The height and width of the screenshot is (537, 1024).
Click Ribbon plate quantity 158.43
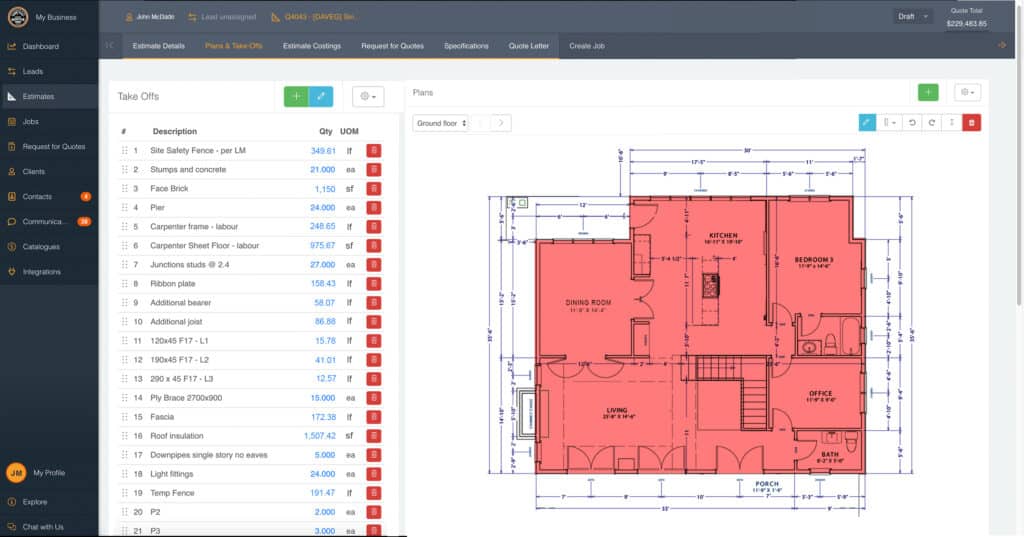click(323, 284)
